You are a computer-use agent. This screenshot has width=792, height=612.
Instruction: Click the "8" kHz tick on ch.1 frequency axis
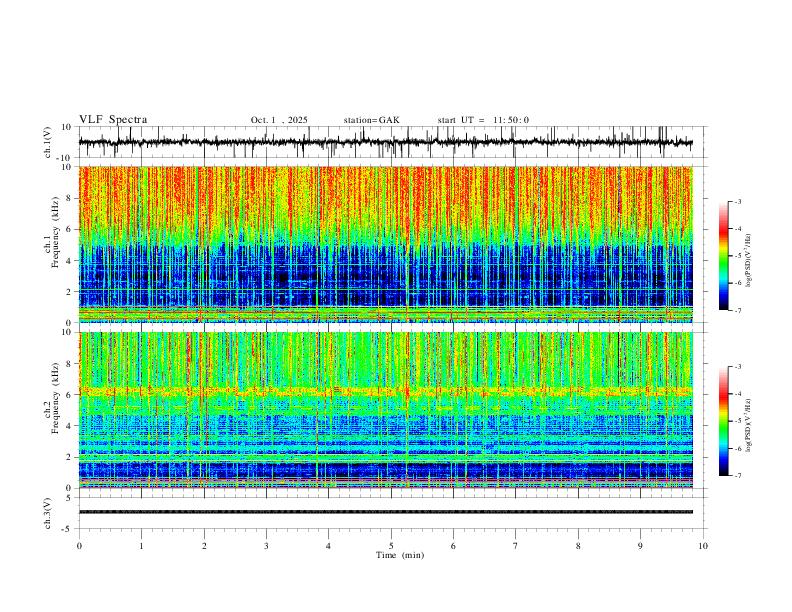pyautogui.click(x=70, y=198)
